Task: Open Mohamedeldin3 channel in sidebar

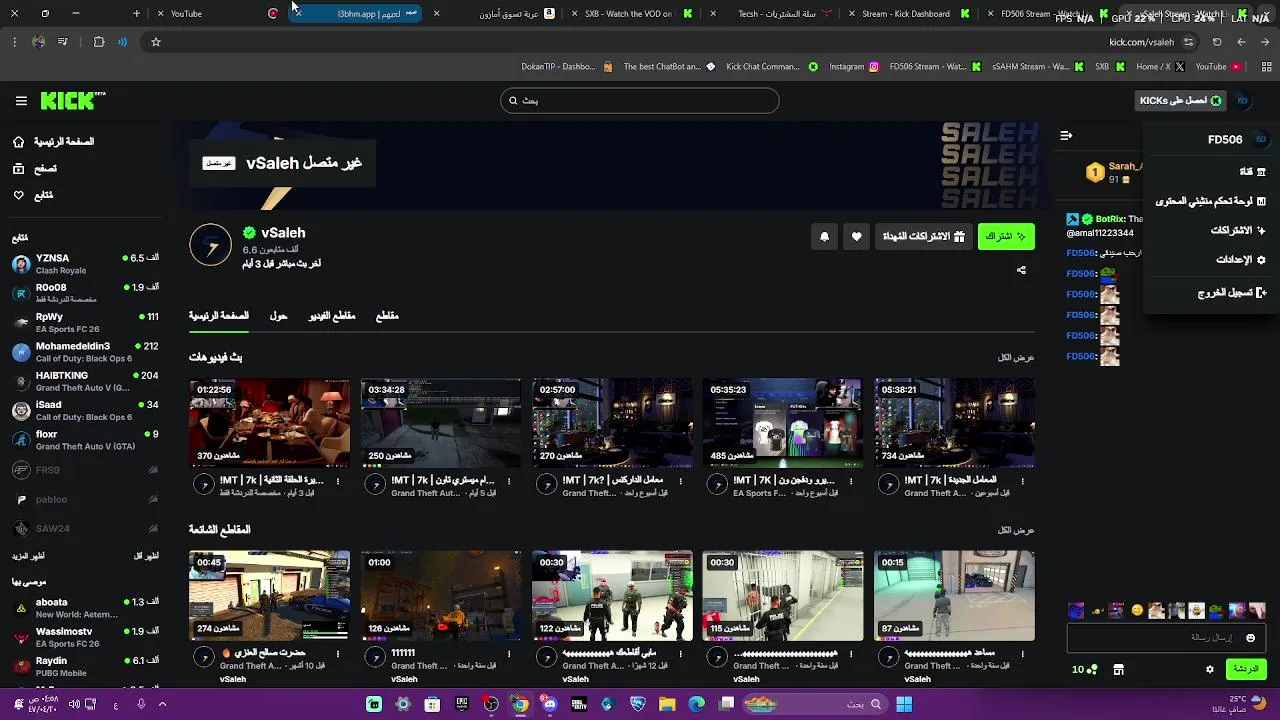Action: 85,352
